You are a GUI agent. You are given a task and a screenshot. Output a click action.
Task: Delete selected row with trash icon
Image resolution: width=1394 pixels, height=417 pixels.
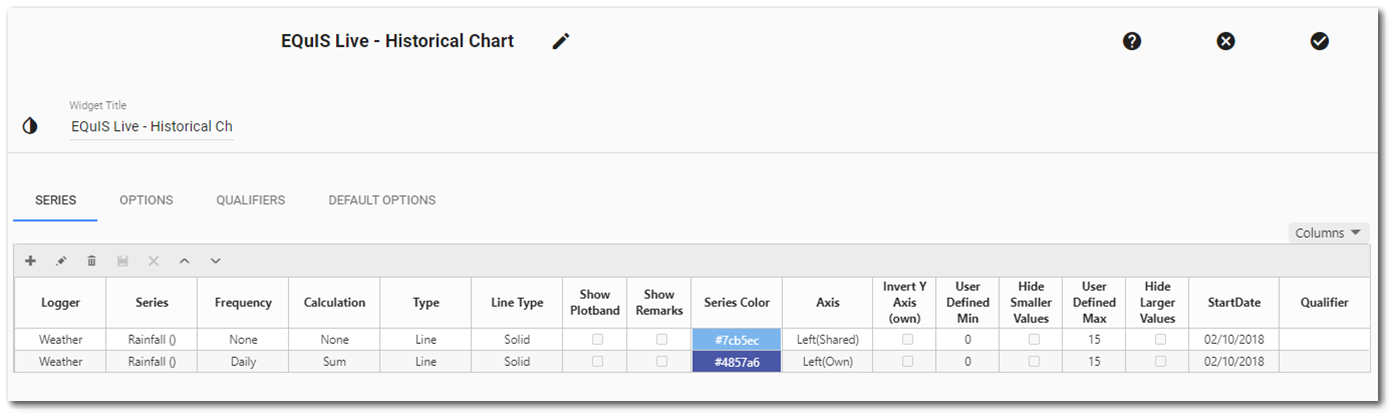click(92, 261)
